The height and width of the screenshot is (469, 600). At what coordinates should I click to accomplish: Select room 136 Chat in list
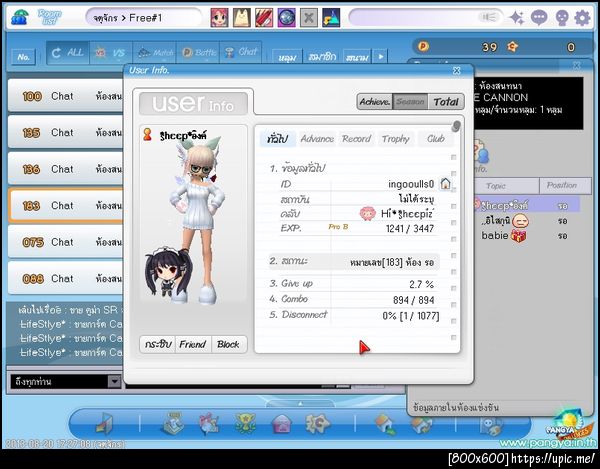click(x=65, y=169)
